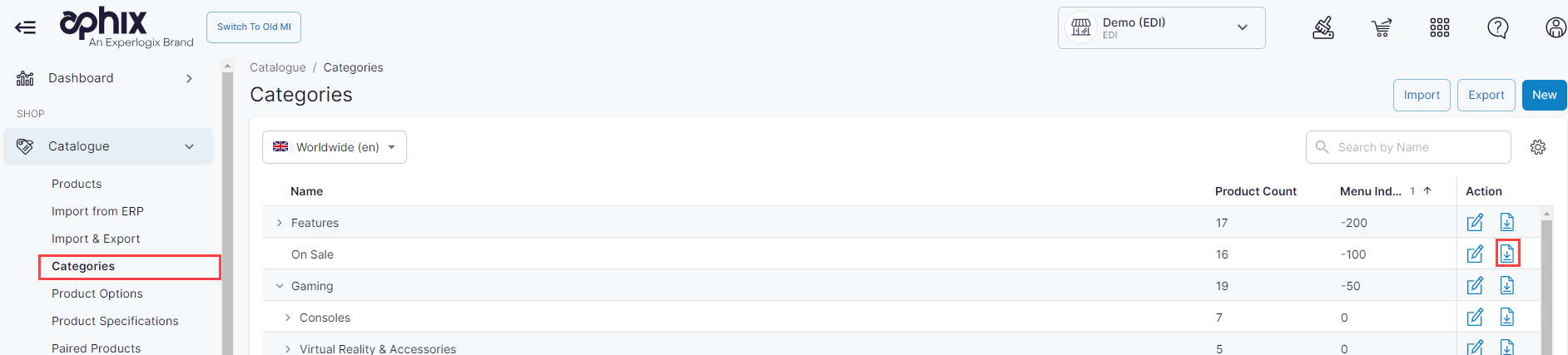
Task: Open Products in the Catalogue menu
Action: pos(77,184)
